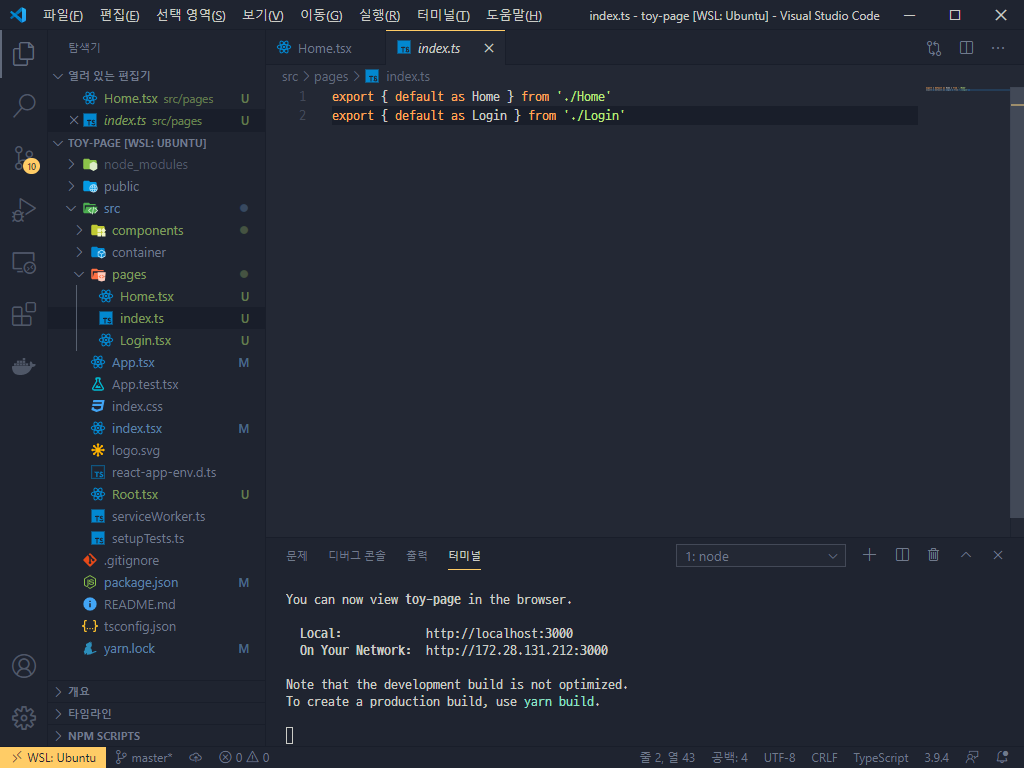Close index.ts in open editors list
The image size is (1024, 768).
point(74,120)
